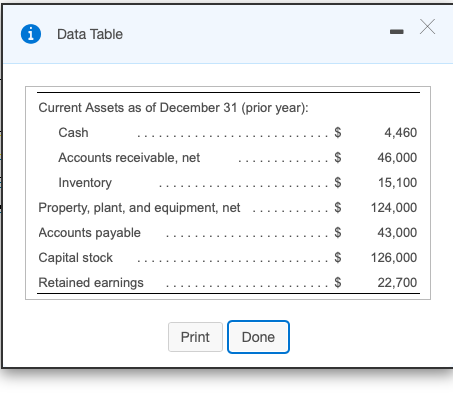Click the 126,000 value

click(394, 258)
